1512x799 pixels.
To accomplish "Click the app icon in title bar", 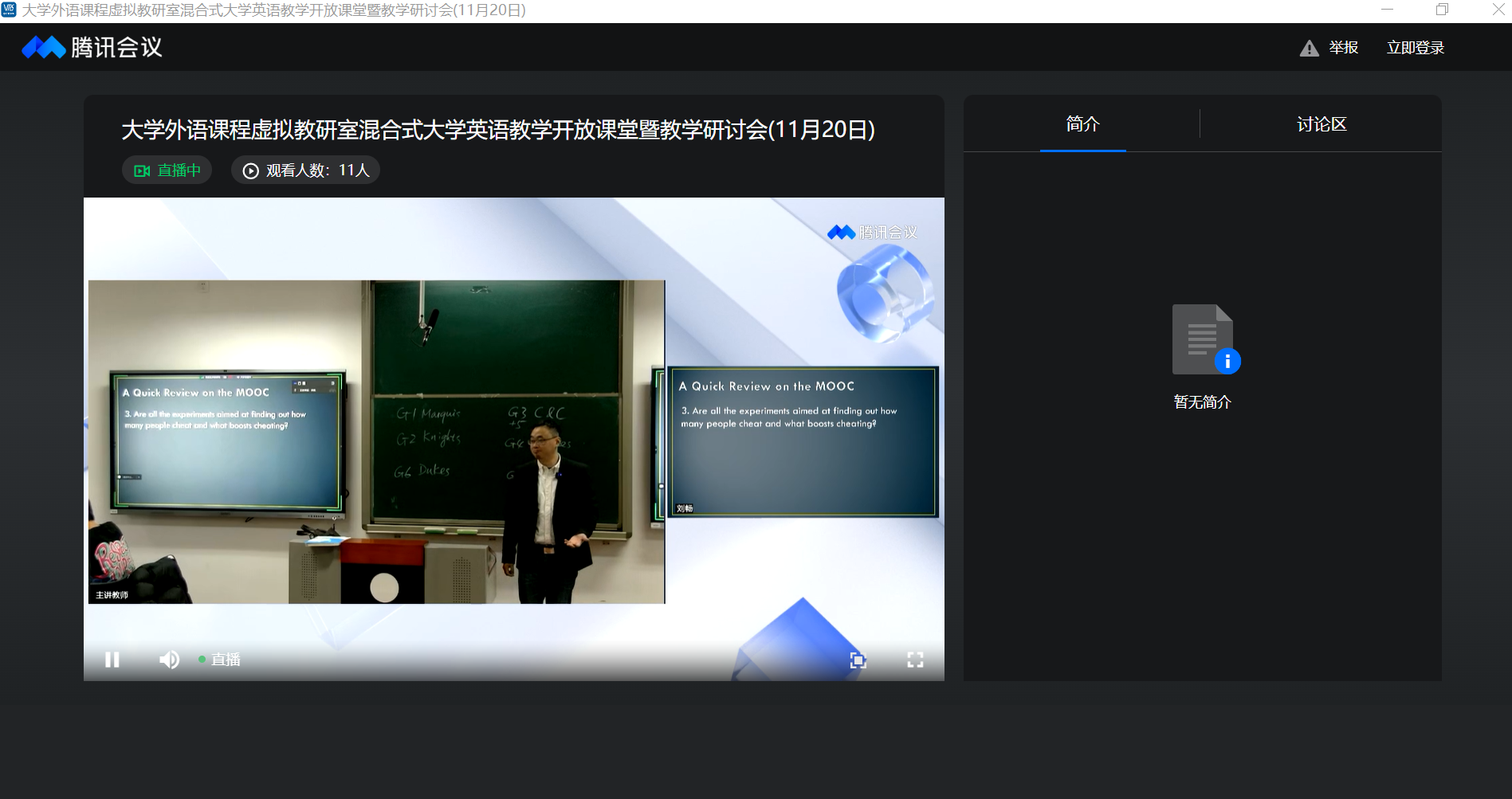I will click(9, 10).
